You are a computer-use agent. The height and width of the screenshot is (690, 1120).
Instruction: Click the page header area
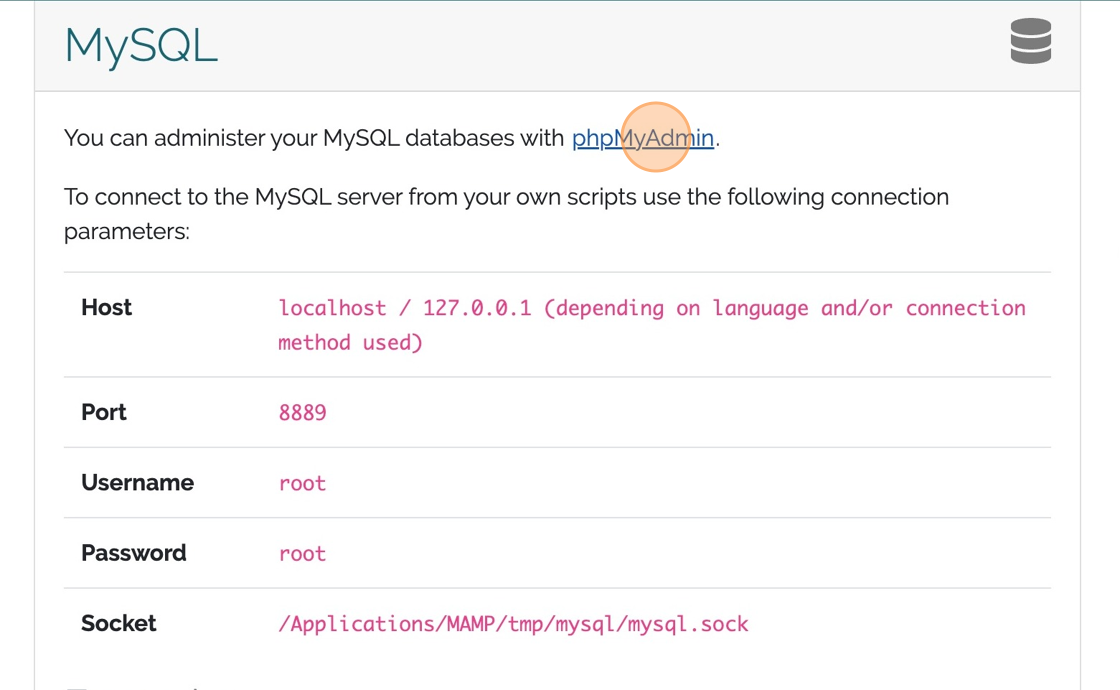coord(560,45)
